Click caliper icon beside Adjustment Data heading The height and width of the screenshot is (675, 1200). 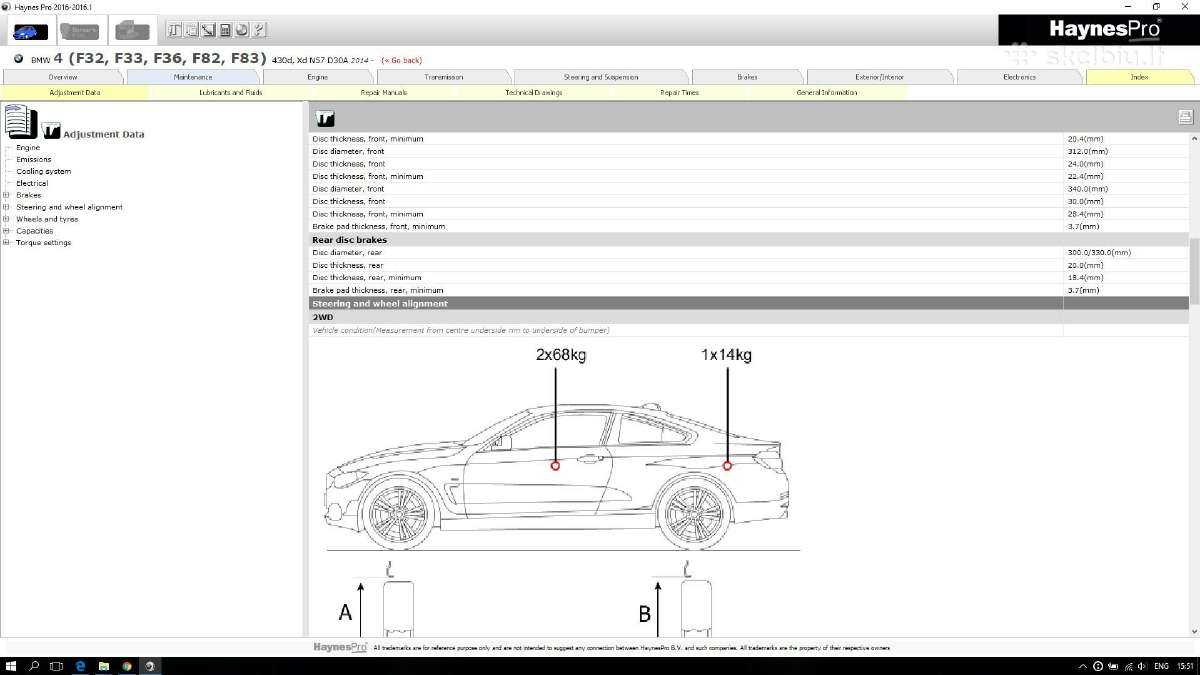51,130
